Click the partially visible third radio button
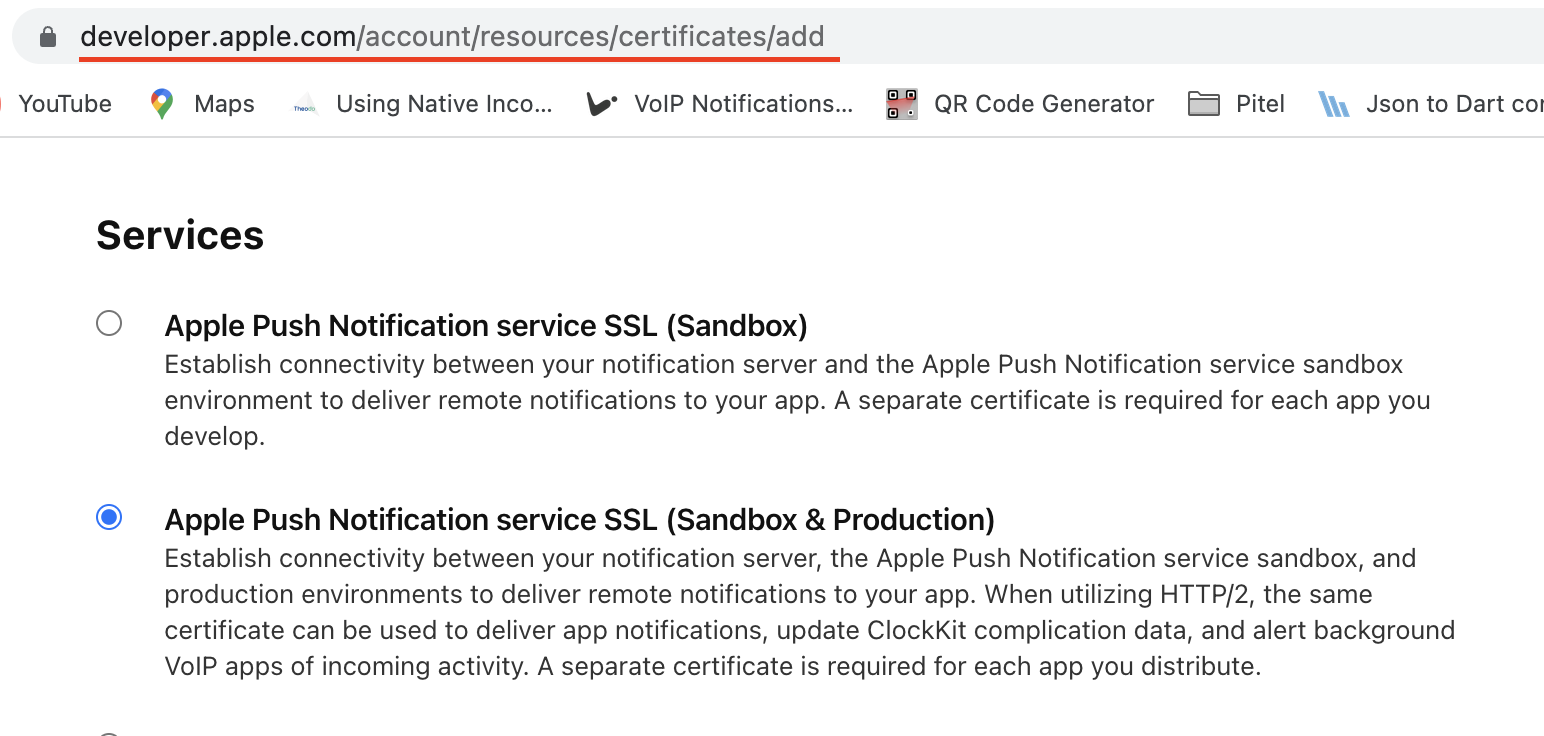The image size is (1544, 736). coord(109,733)
